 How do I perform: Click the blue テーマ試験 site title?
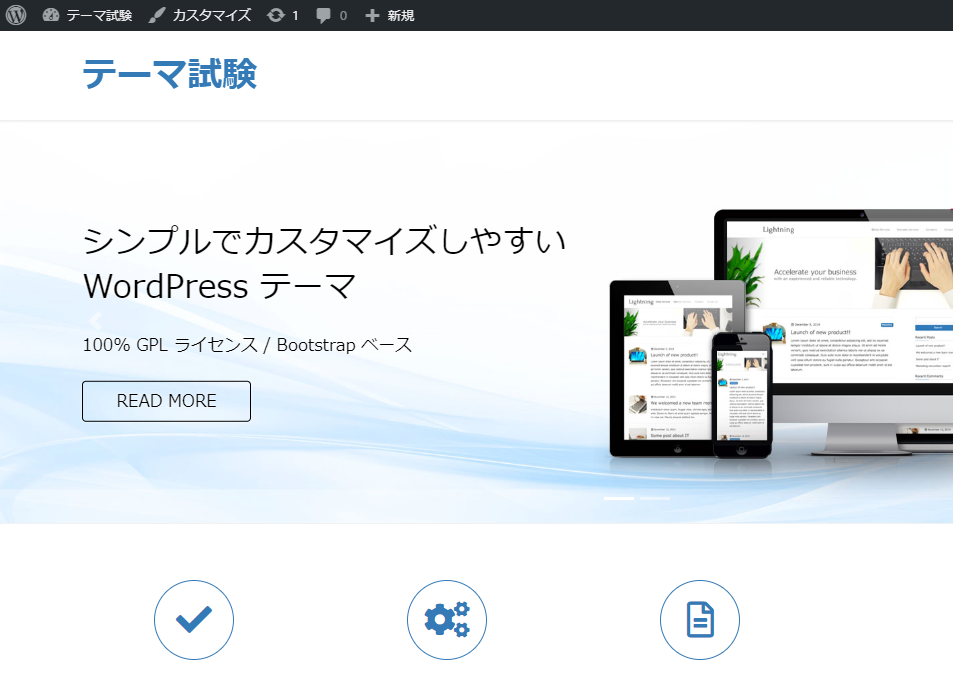[169, 74]
